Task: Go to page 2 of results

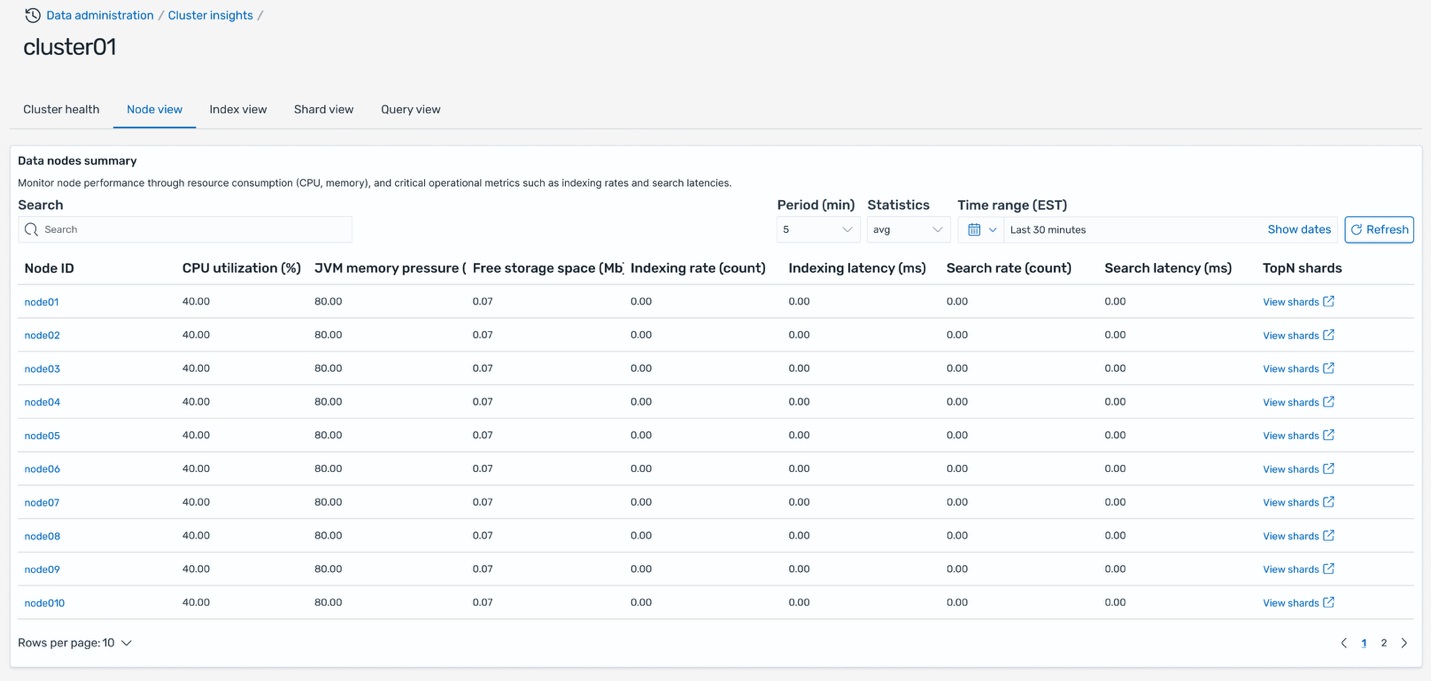Action: (1383, 643)
